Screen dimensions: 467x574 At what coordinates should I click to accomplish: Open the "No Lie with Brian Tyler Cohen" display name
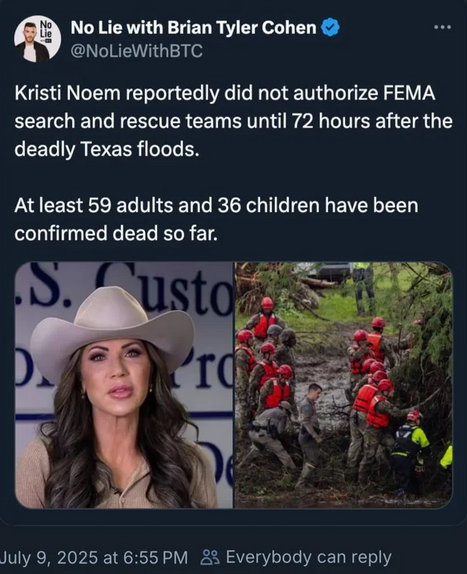[193, 28]
